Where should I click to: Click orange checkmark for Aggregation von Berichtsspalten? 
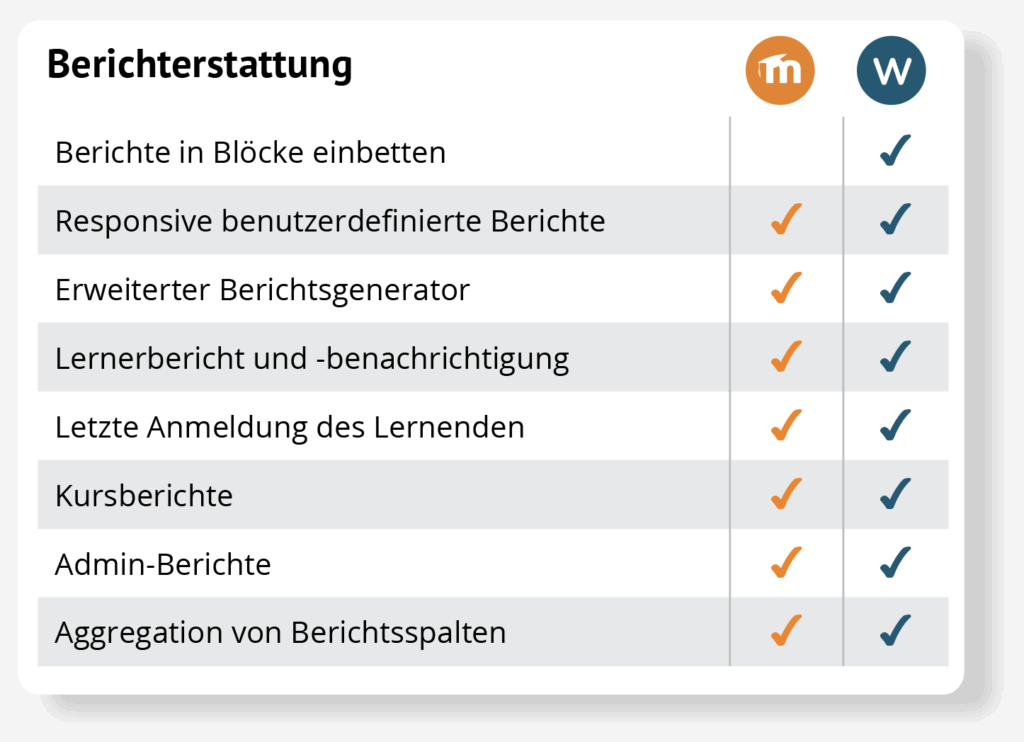pyautogui.click(x=787, y=631)
